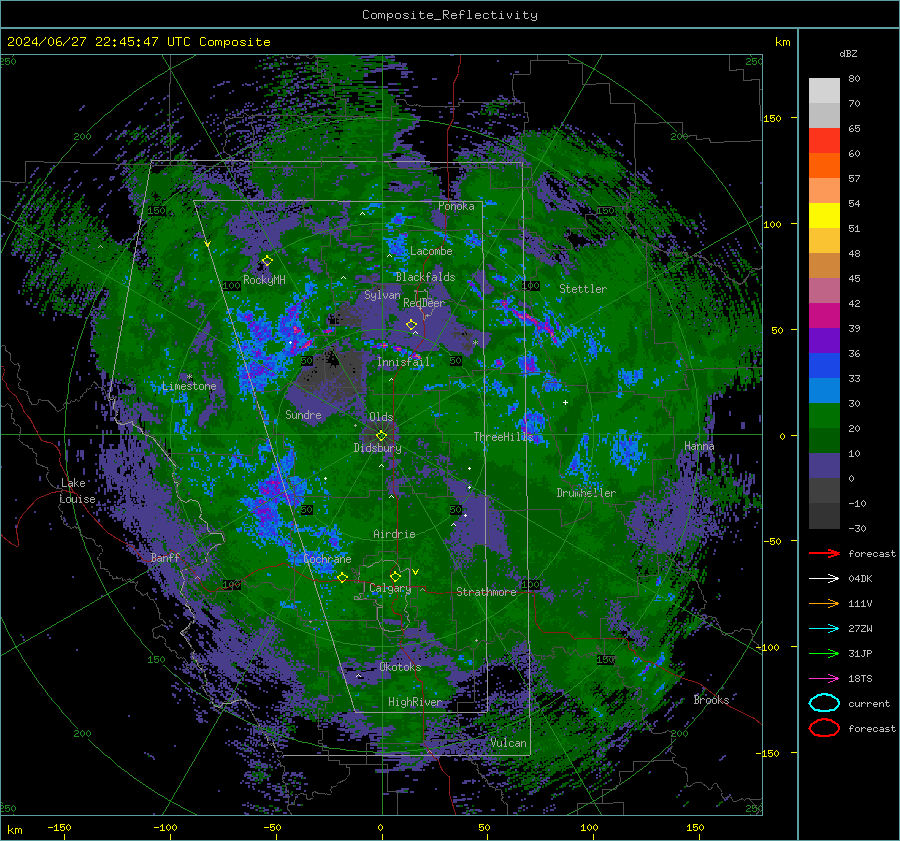Click the red forecast ellipse in legend

(824, 728)
